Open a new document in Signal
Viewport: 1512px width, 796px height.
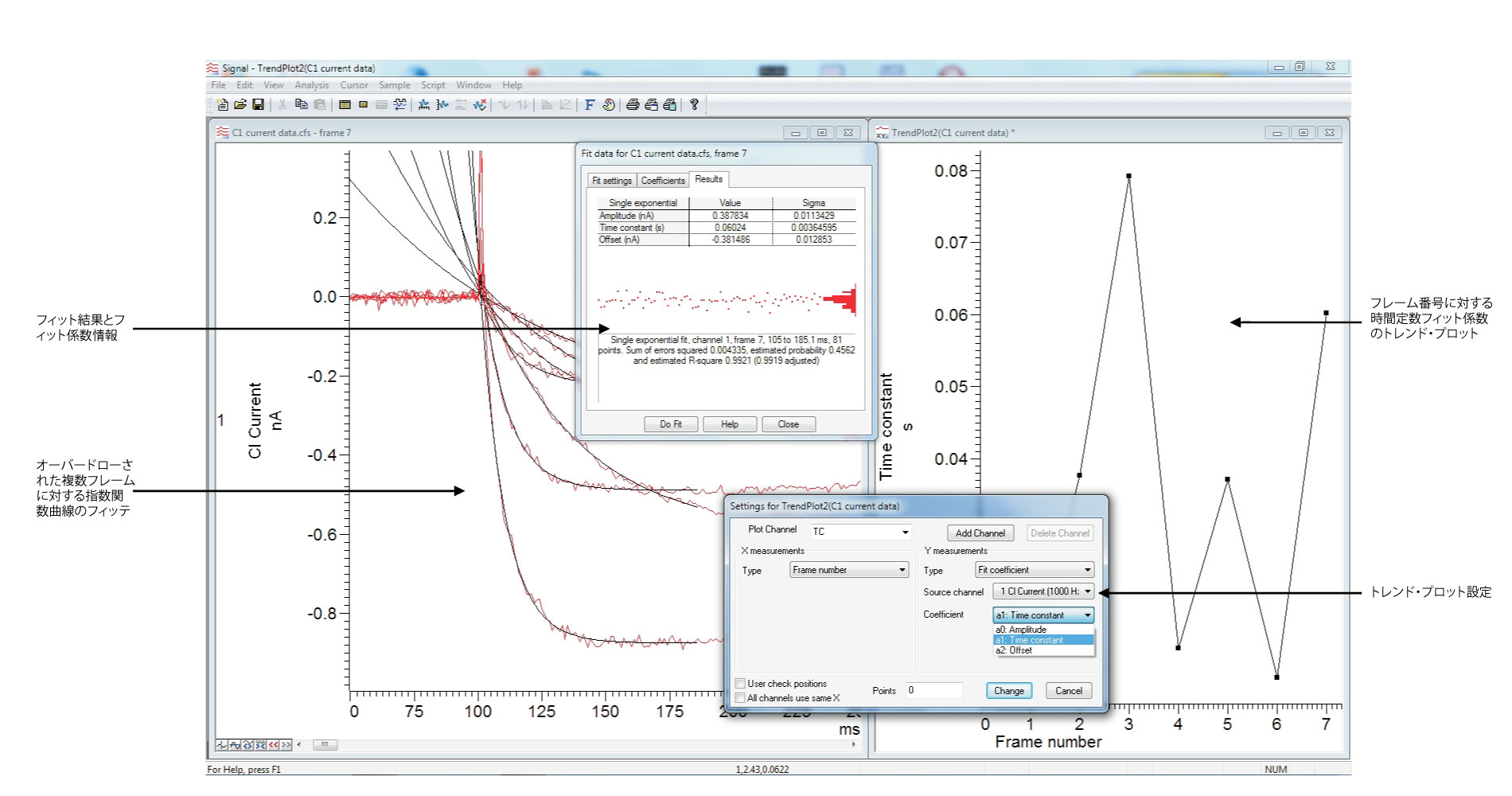coord(221,105)
